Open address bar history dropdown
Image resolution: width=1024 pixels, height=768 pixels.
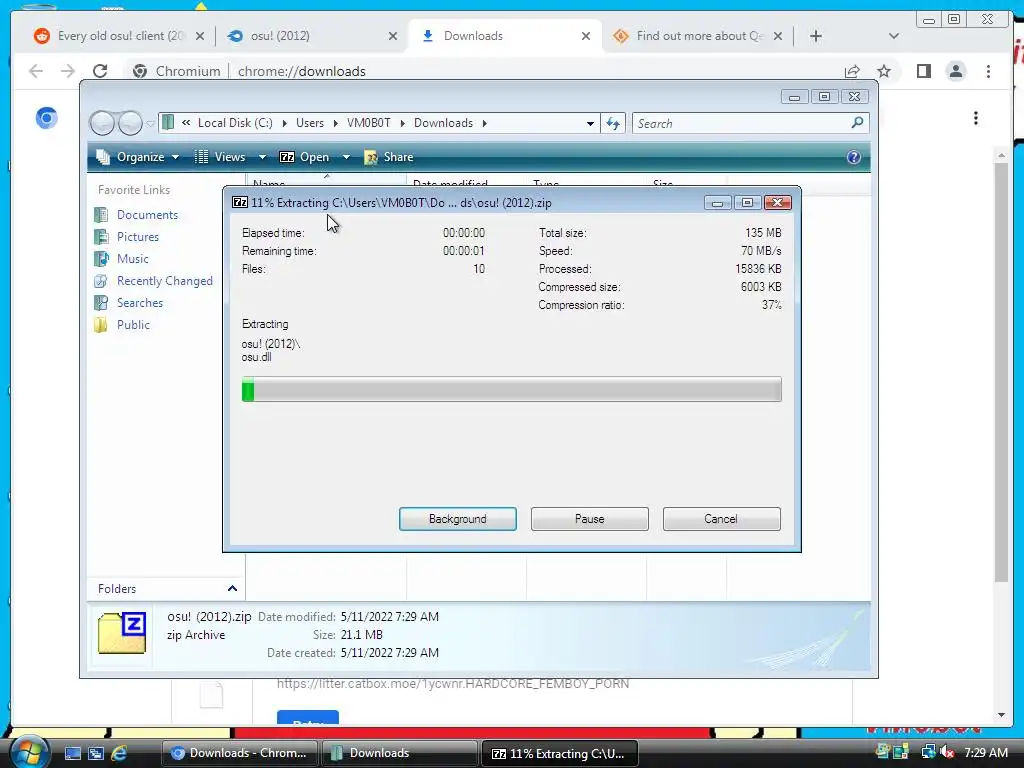[x=590, y=123]
